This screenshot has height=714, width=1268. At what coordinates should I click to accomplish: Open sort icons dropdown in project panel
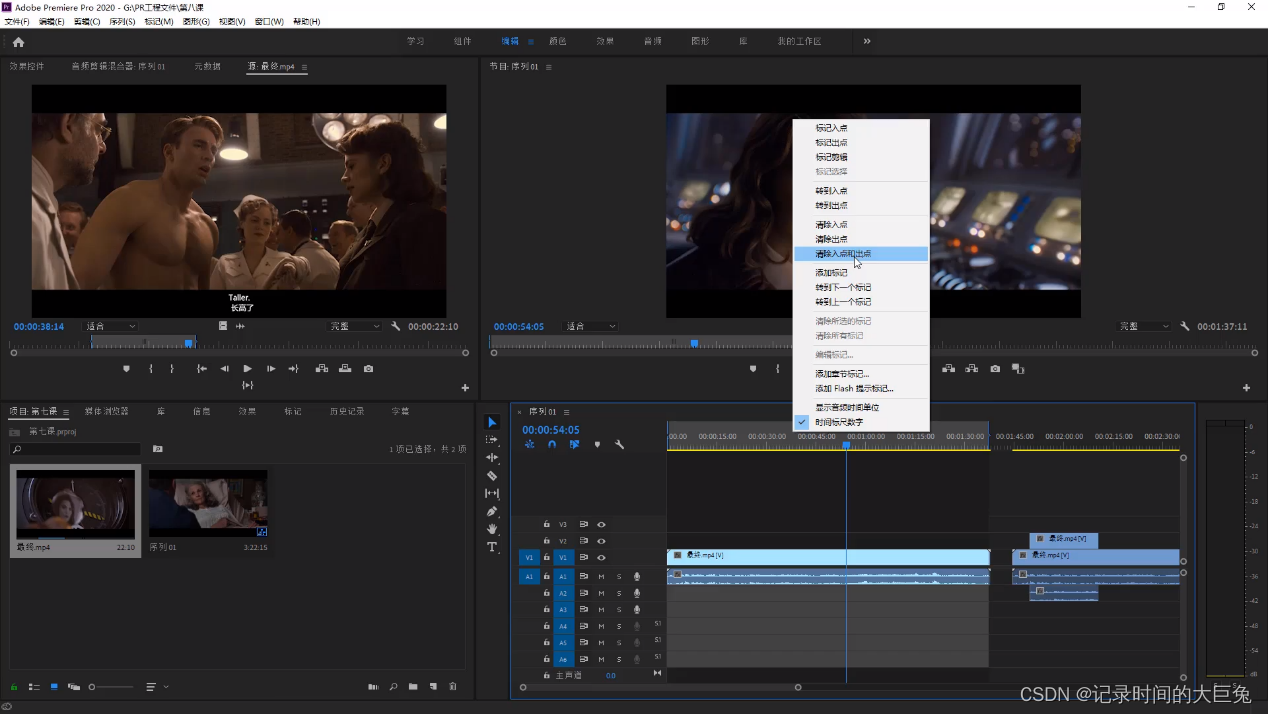coord(157,687)
